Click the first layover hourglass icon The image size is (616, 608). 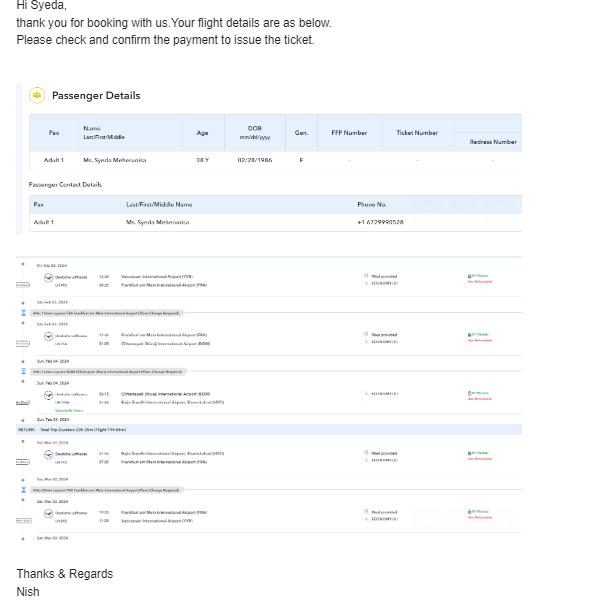tap(24, 312)
